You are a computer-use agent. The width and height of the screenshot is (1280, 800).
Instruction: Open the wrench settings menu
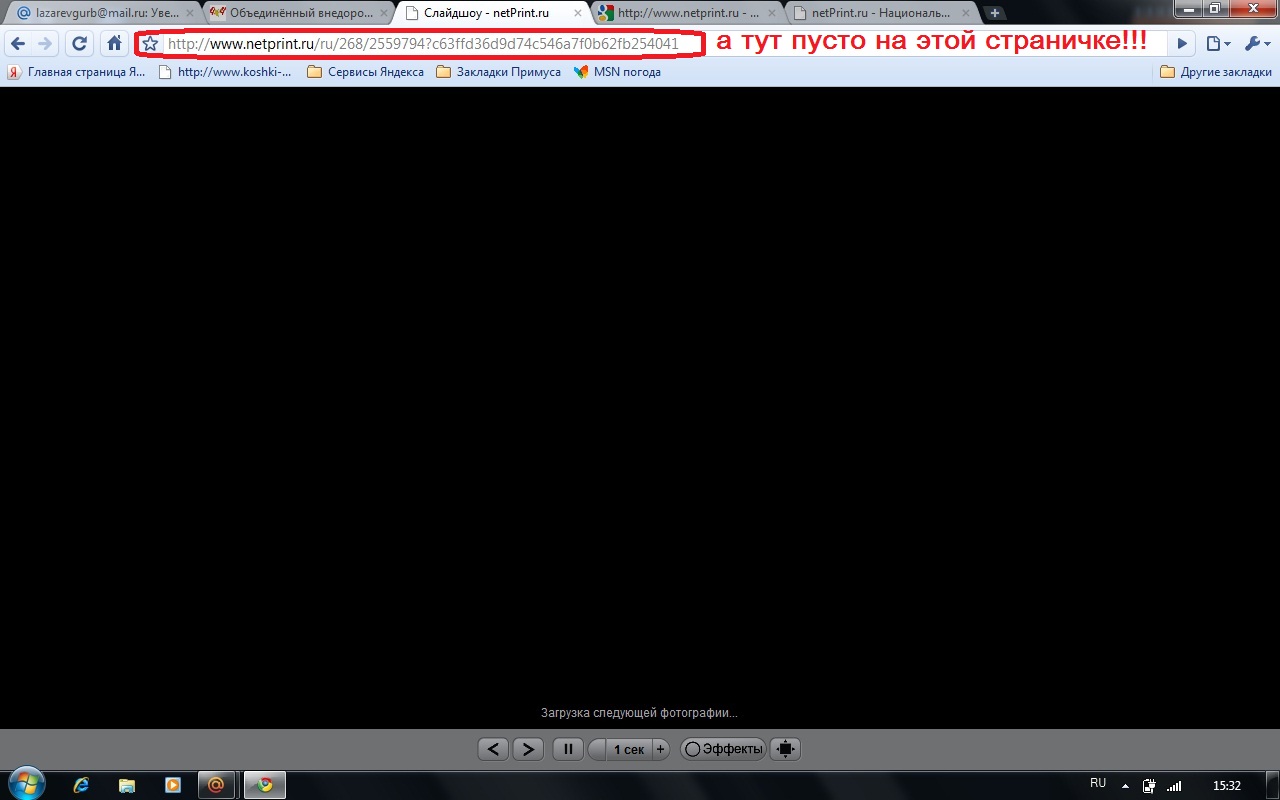1256,44
